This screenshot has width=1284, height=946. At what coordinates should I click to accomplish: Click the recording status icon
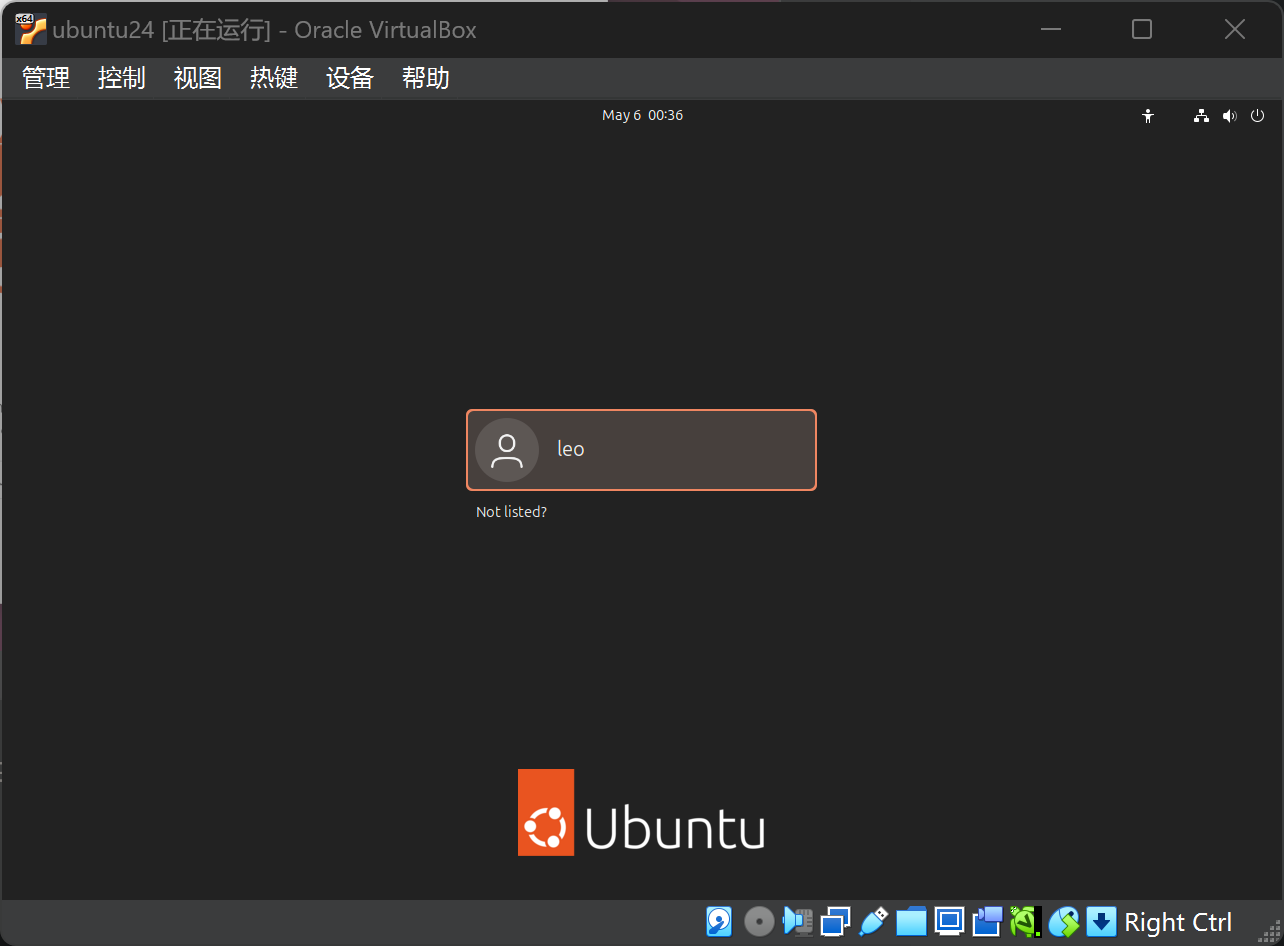point(987,921)
